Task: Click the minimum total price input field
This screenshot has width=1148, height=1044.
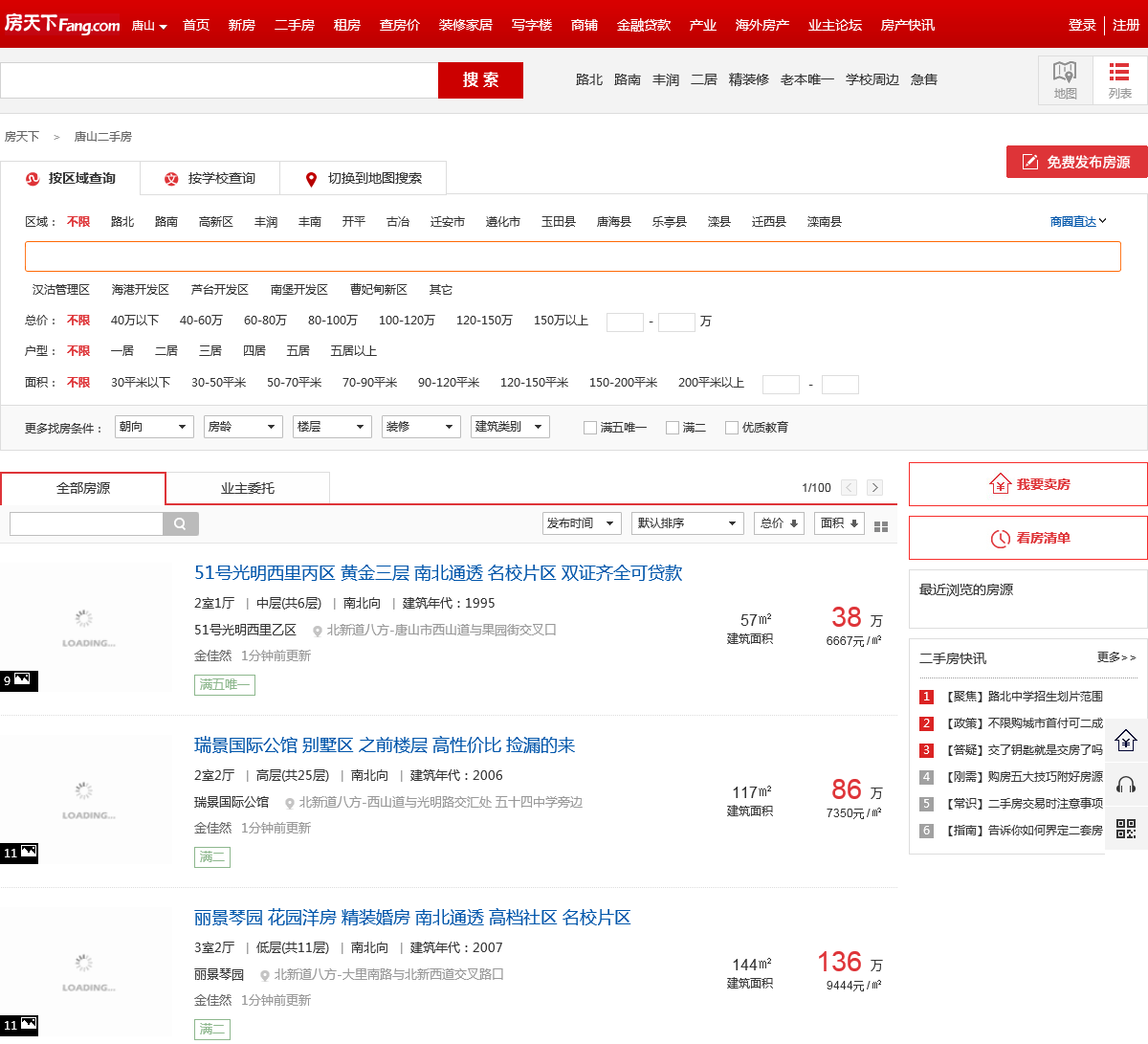Action: point(625,322)
